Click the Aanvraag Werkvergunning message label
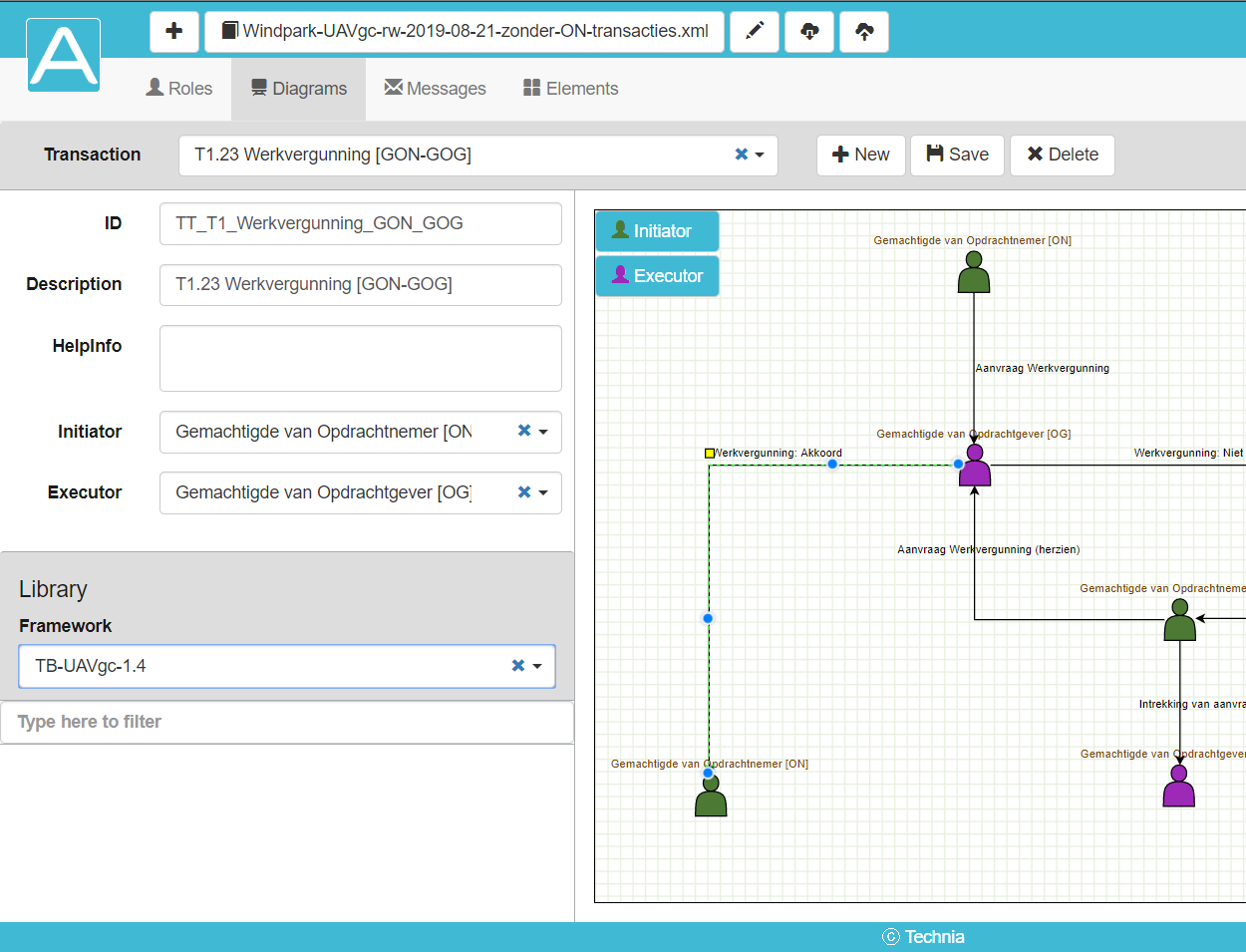The image size is (1246, 952). click(1042, 368)
